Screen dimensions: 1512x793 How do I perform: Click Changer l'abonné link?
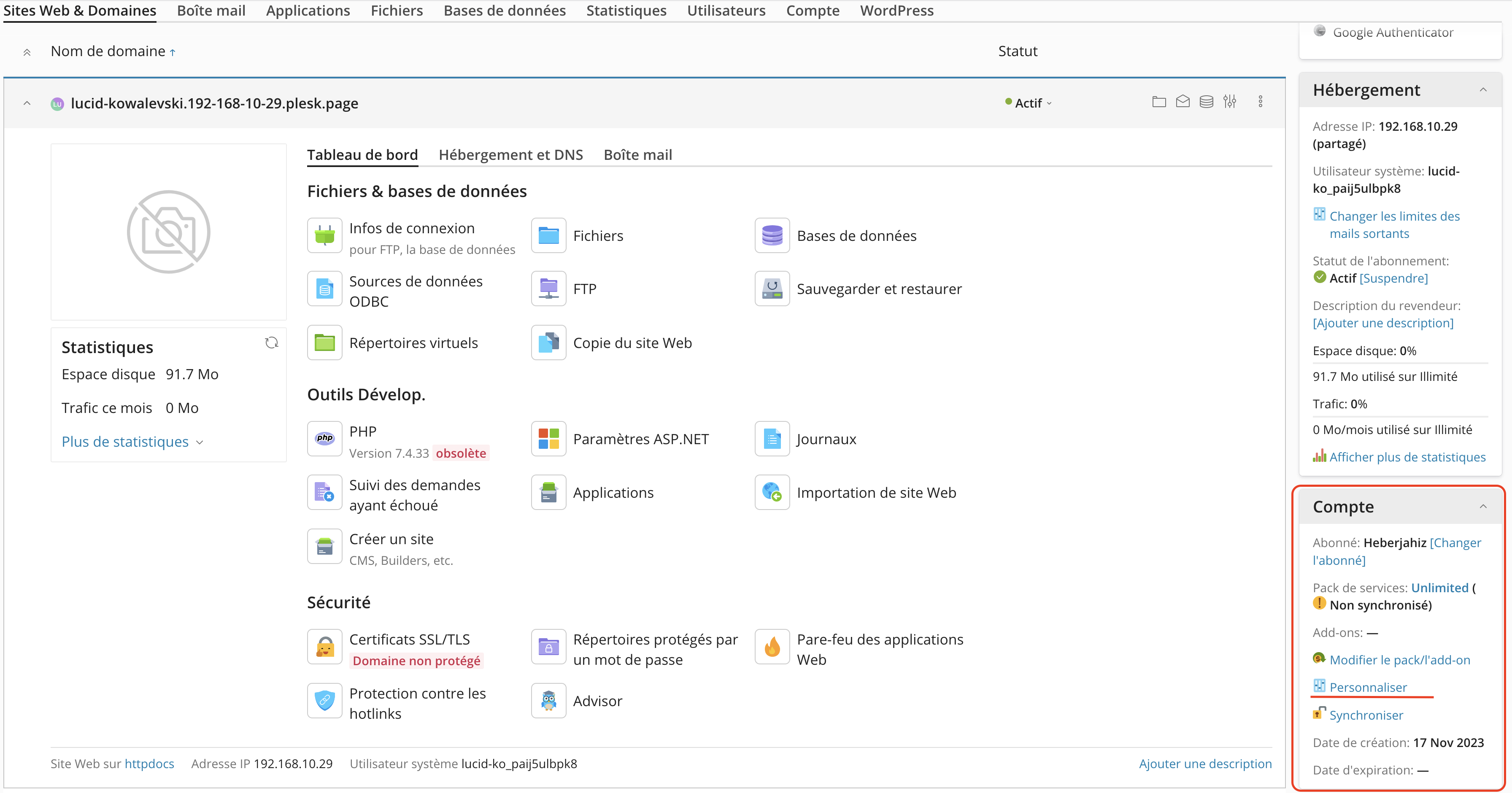coord(1397,552)
